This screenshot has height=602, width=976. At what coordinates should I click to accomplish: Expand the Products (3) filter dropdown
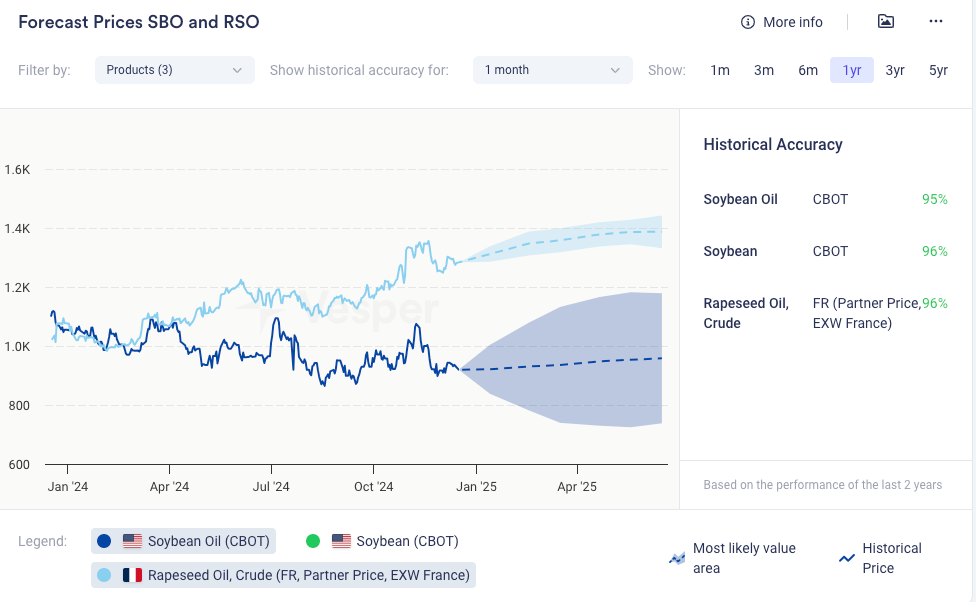[174, 70]
